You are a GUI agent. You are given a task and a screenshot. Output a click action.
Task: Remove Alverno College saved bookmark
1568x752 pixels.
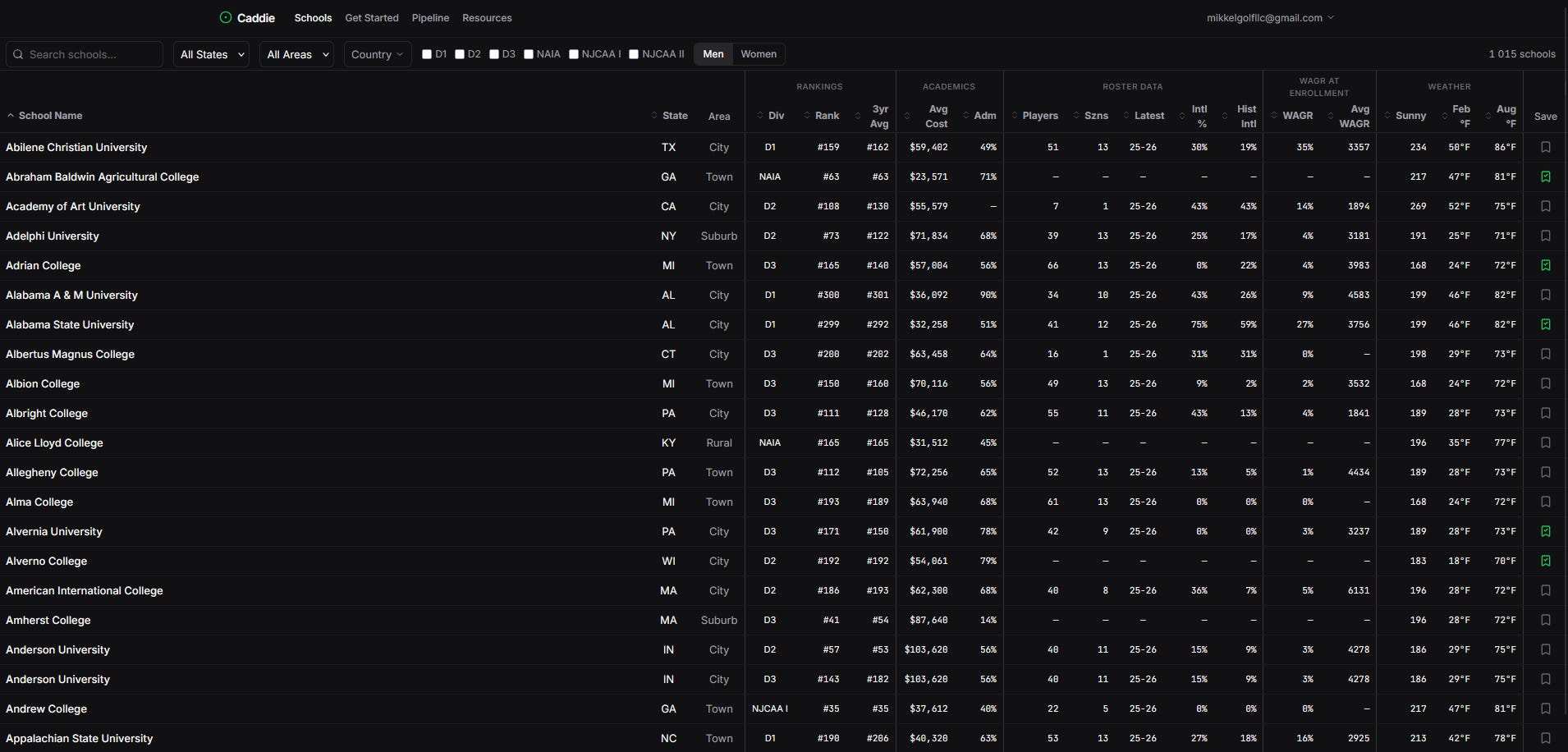(x=1546, y=561)
